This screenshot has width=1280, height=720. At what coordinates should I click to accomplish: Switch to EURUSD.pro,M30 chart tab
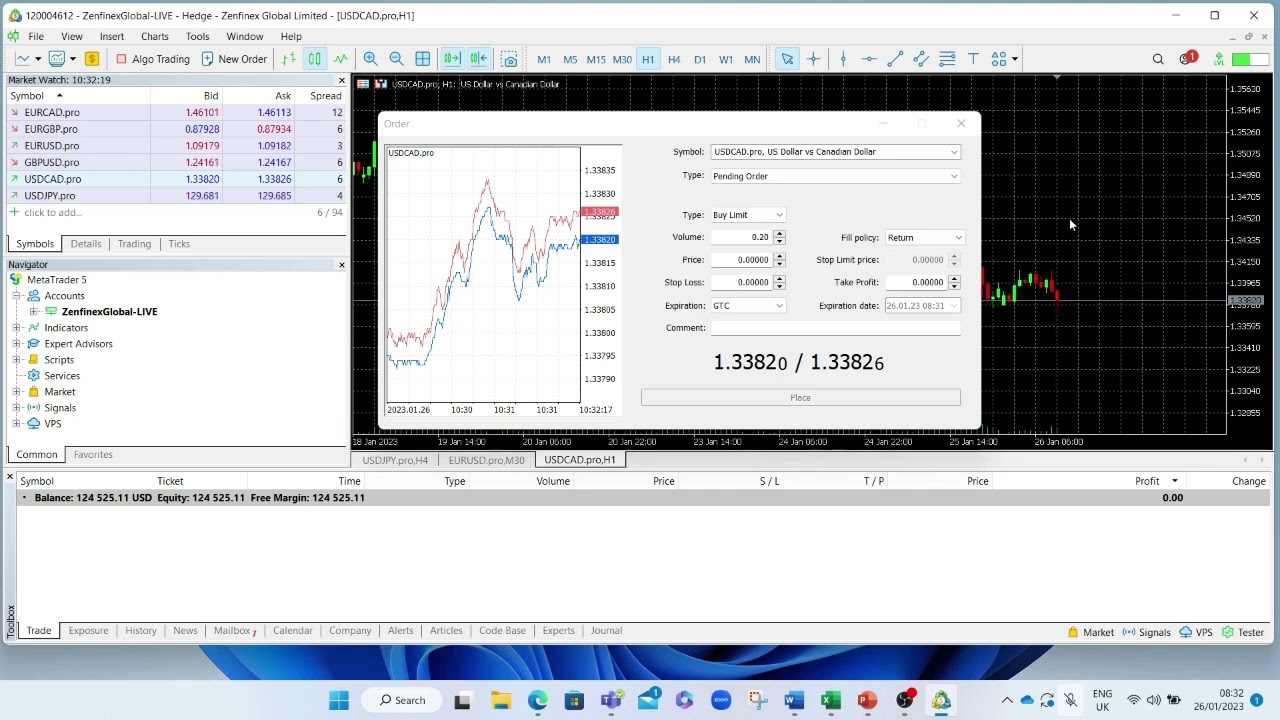coord(486,460)
